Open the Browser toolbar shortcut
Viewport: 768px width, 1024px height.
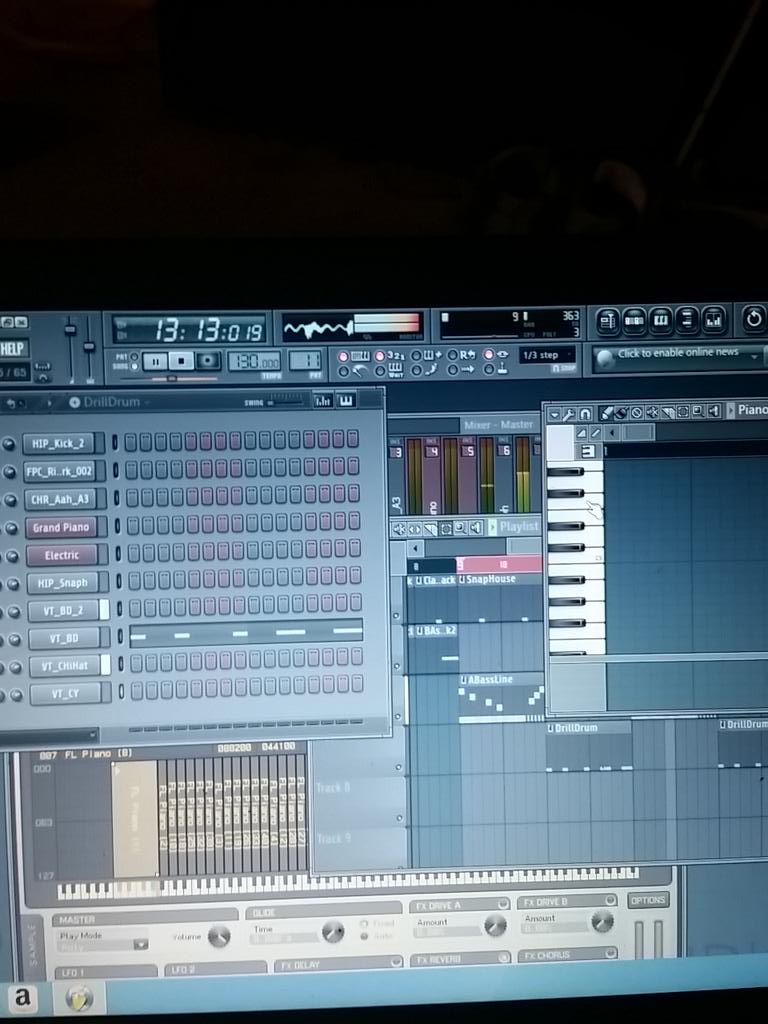686,320
